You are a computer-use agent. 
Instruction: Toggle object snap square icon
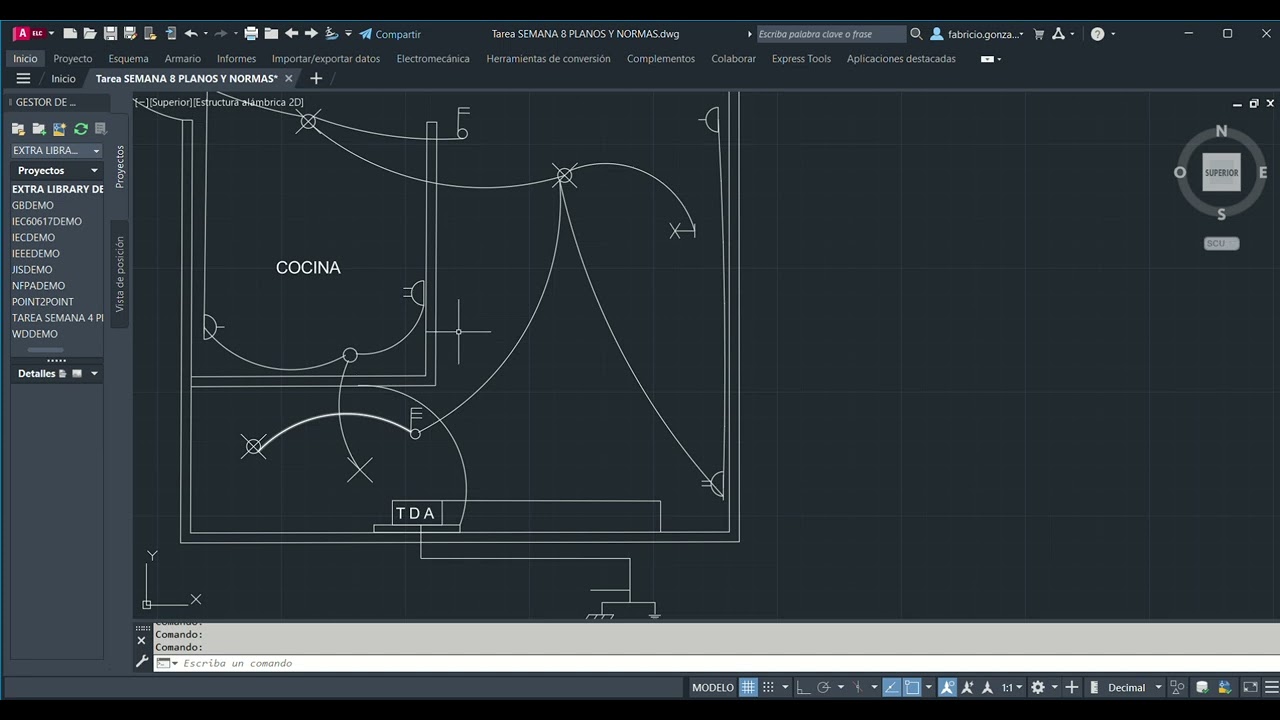912,687
